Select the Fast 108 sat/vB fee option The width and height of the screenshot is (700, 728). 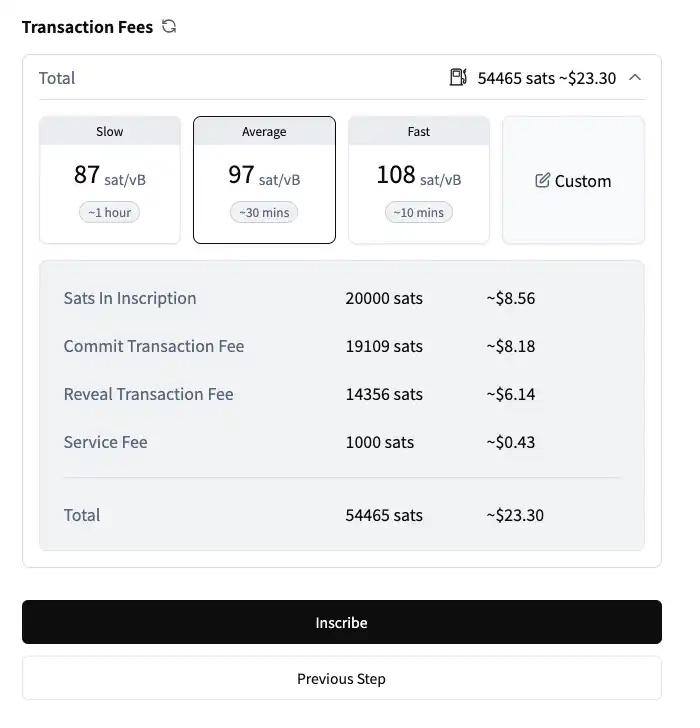[x=419, y=180]
